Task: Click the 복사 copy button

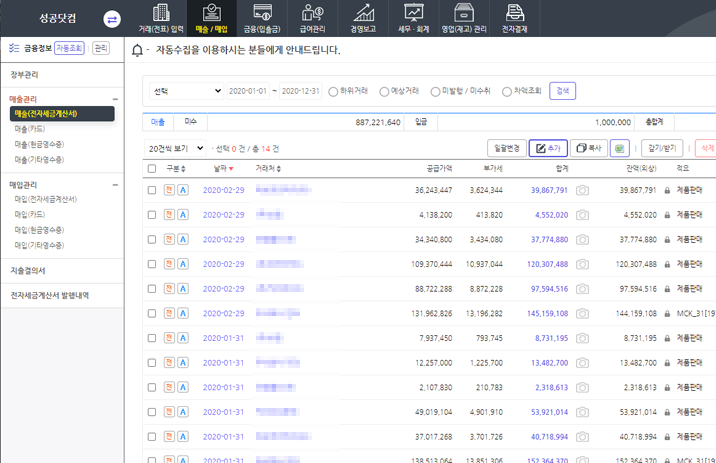Action: pyautogui.click(x=589, y=148)
